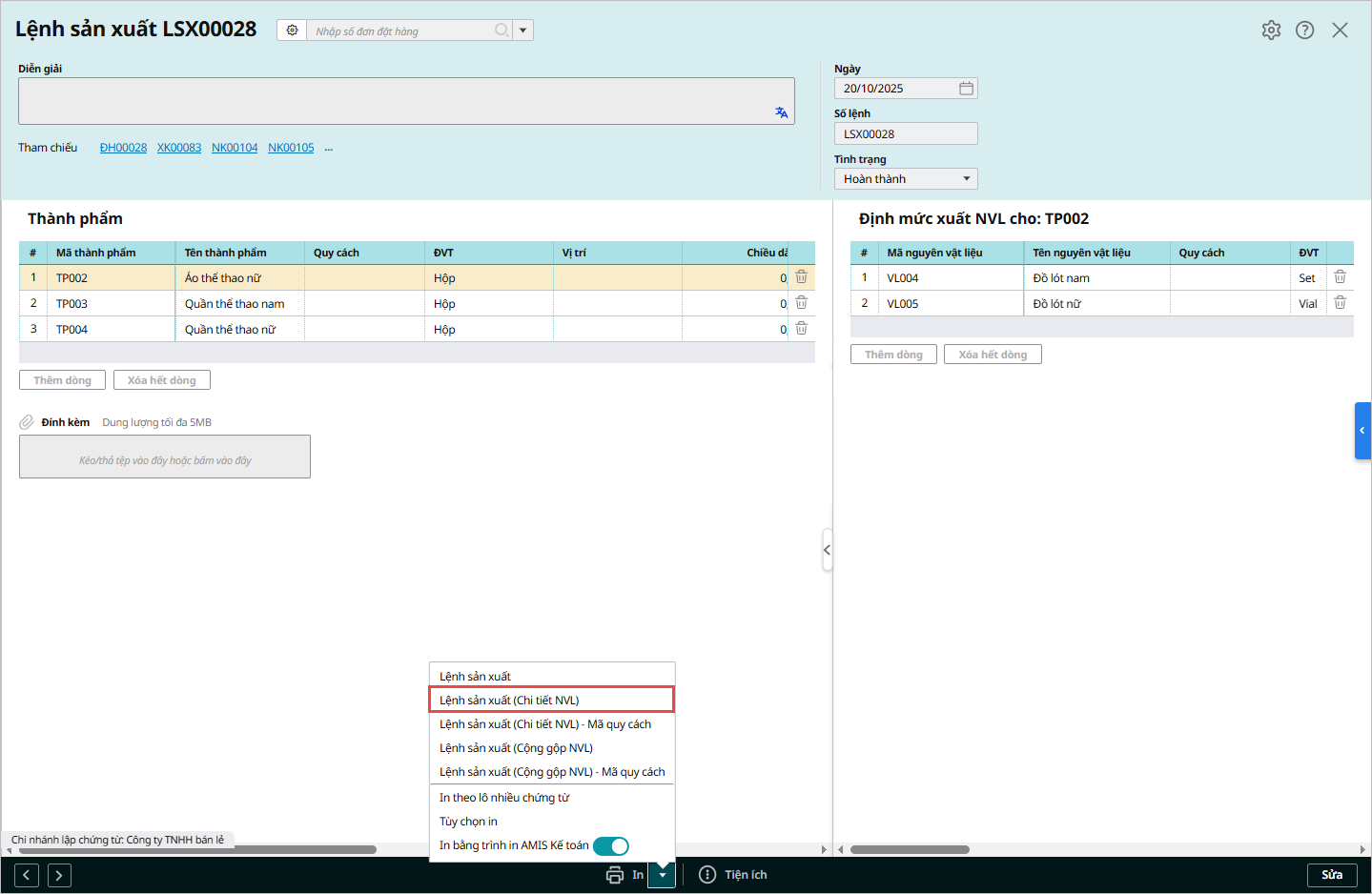Go to previous record arrow

click(x=27, y=875)
